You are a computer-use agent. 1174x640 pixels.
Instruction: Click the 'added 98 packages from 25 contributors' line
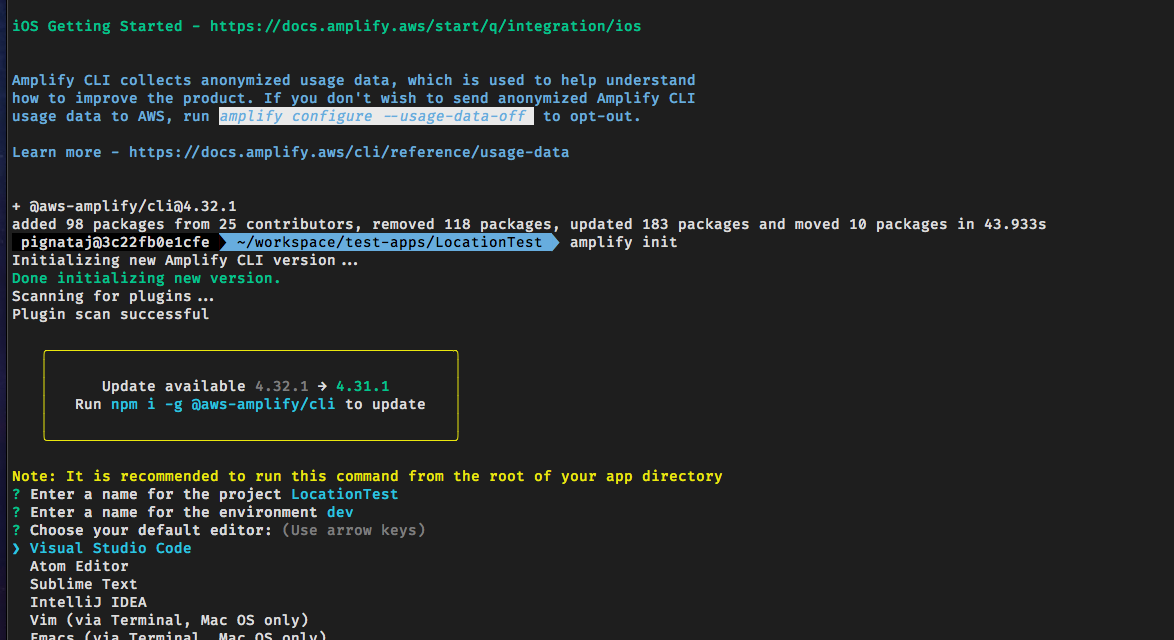529,224
